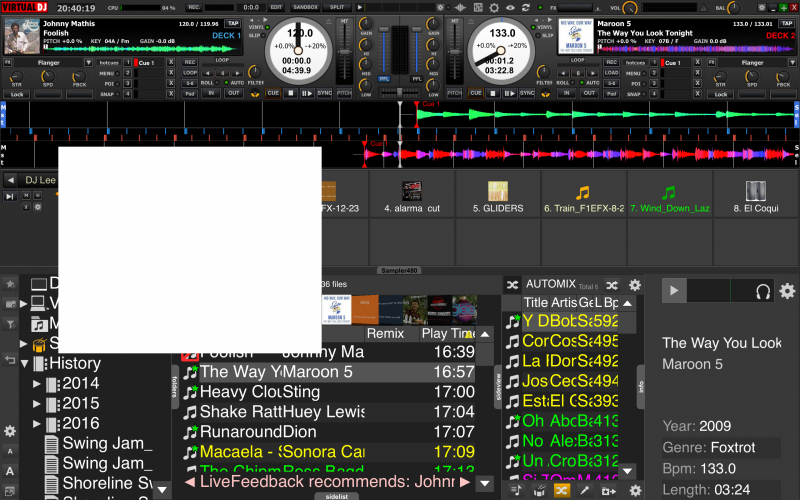Click the favorites star icon in browser sidebar

pyautogui.click(x=10, y=284)
